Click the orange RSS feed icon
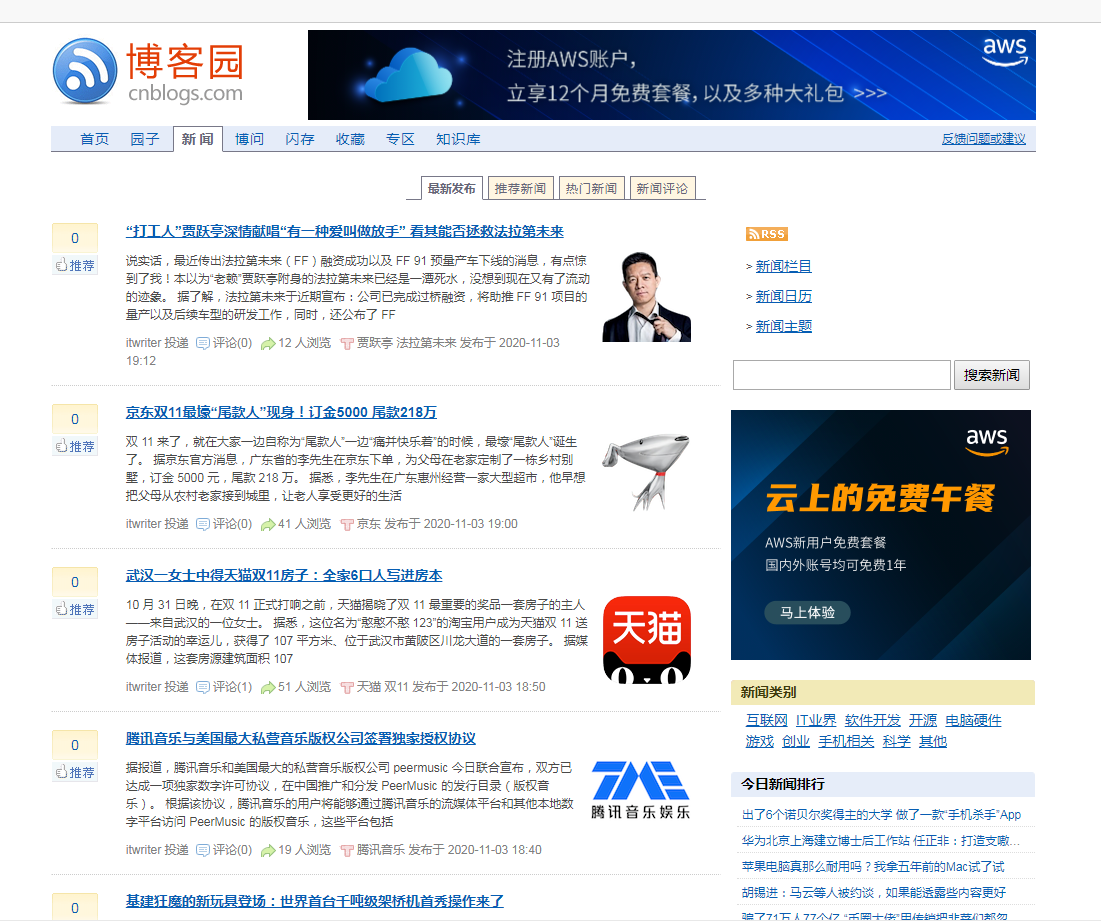 coord(766,234)
